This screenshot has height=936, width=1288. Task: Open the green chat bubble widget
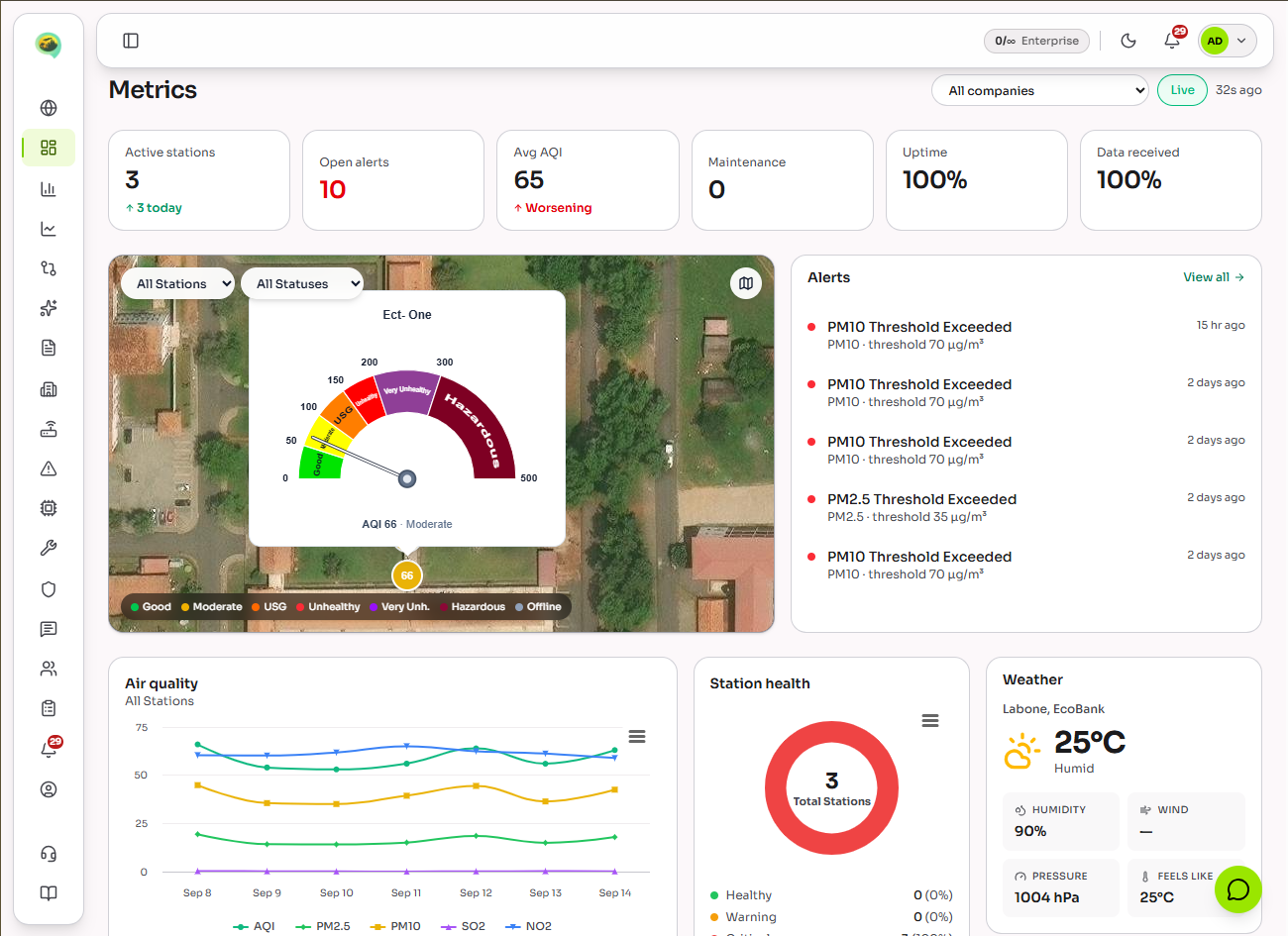1238,889
